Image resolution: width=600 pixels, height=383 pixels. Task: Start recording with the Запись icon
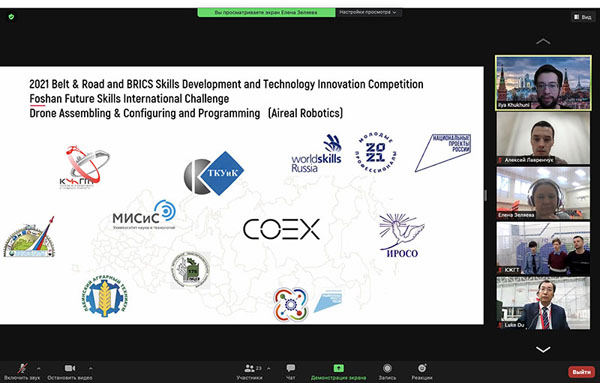pyautogui.click(x=387, y=368)
